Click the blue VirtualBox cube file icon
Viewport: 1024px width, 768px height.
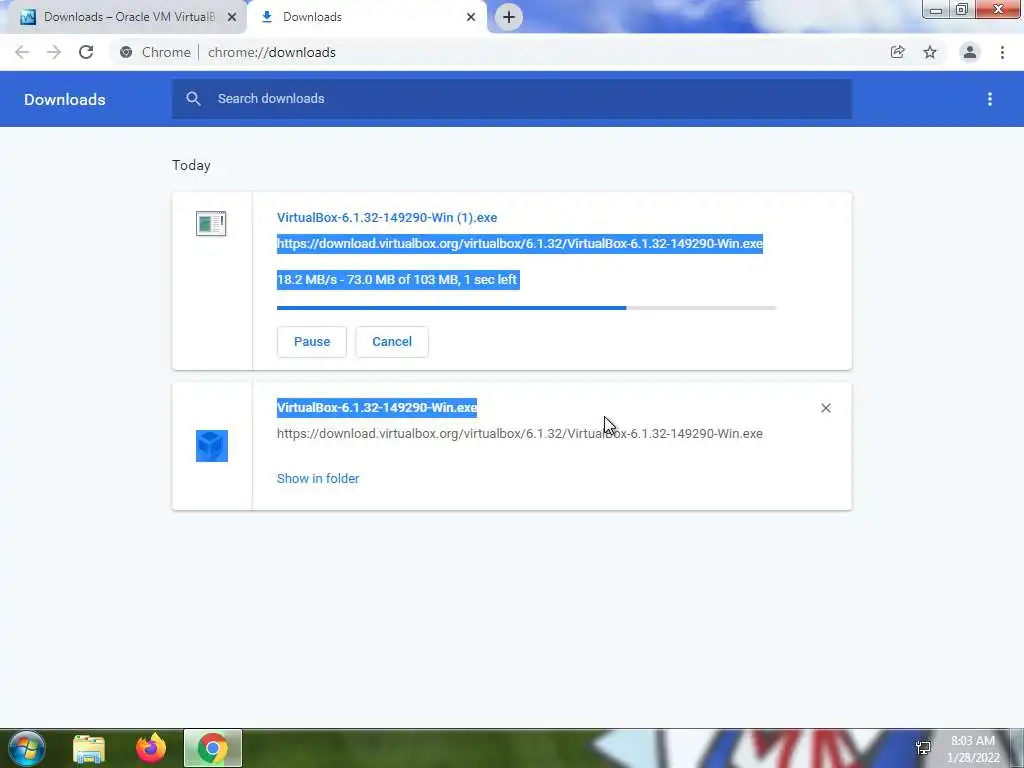[x=212, y=445]
